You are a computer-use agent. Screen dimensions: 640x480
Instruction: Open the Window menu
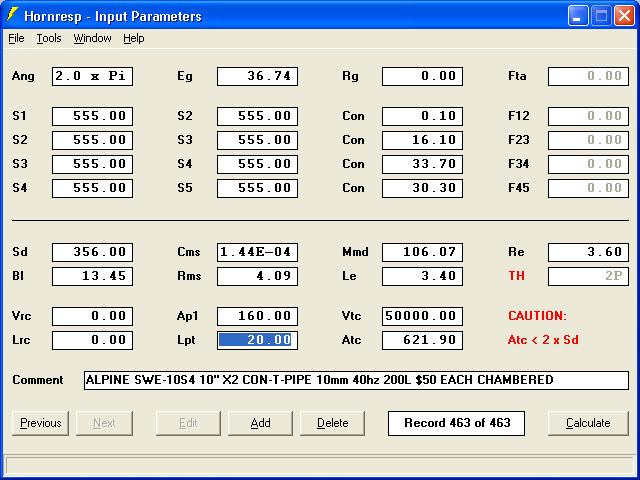[x=92, y=38]
